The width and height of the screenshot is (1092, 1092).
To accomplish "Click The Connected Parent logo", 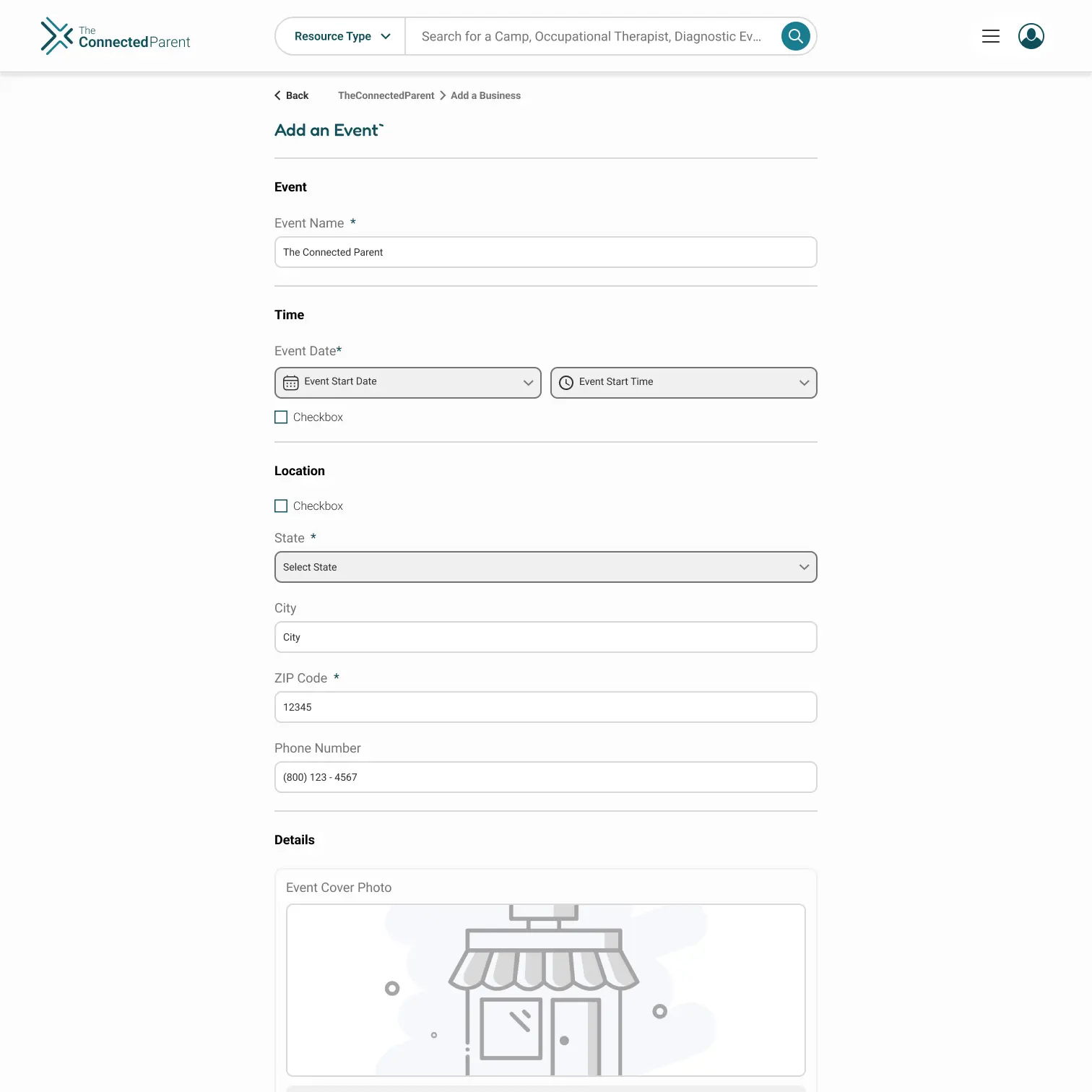I will click(x=116, y=36).
